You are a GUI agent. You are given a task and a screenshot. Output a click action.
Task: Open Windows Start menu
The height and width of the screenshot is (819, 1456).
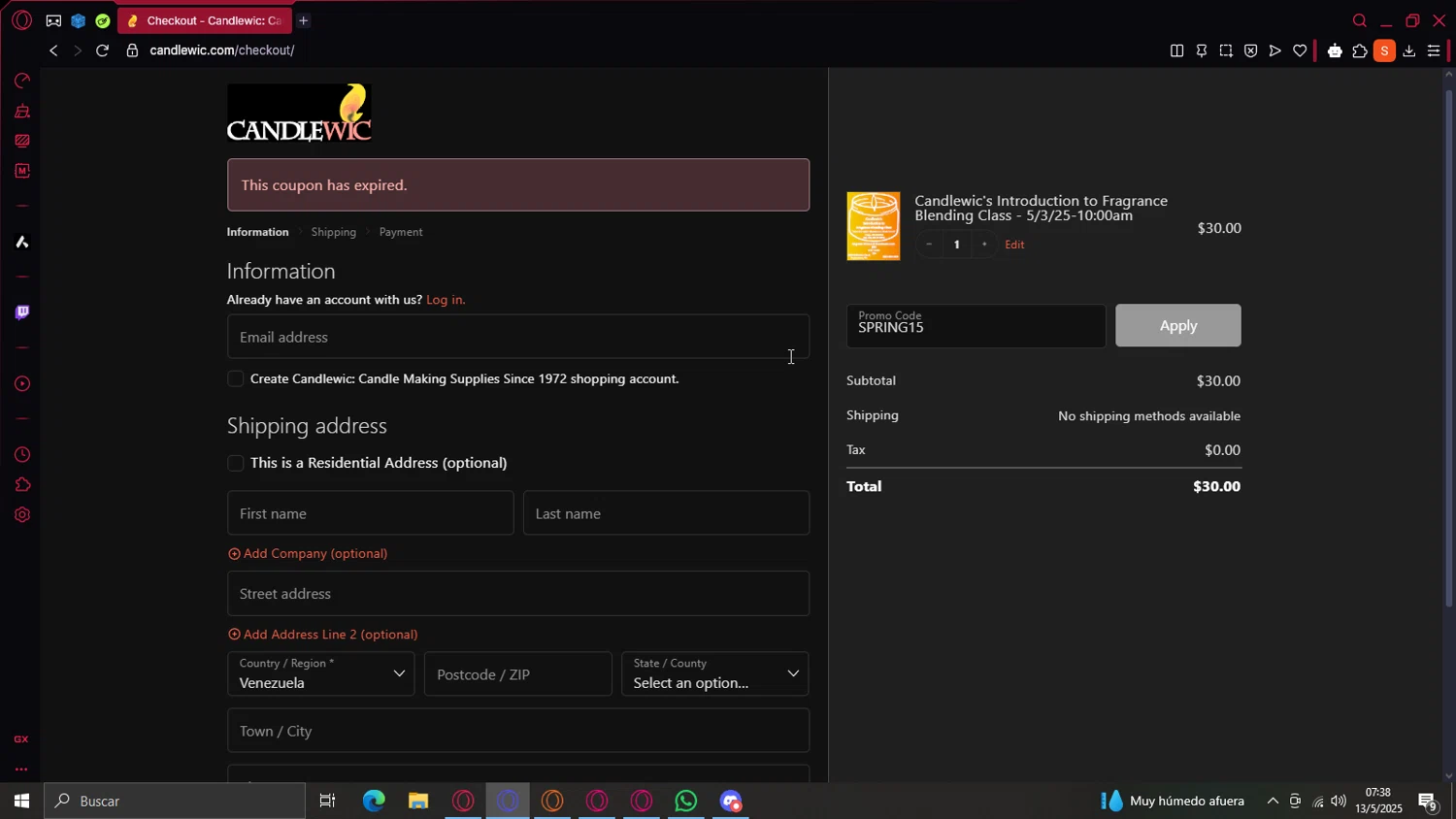[21, 801]
